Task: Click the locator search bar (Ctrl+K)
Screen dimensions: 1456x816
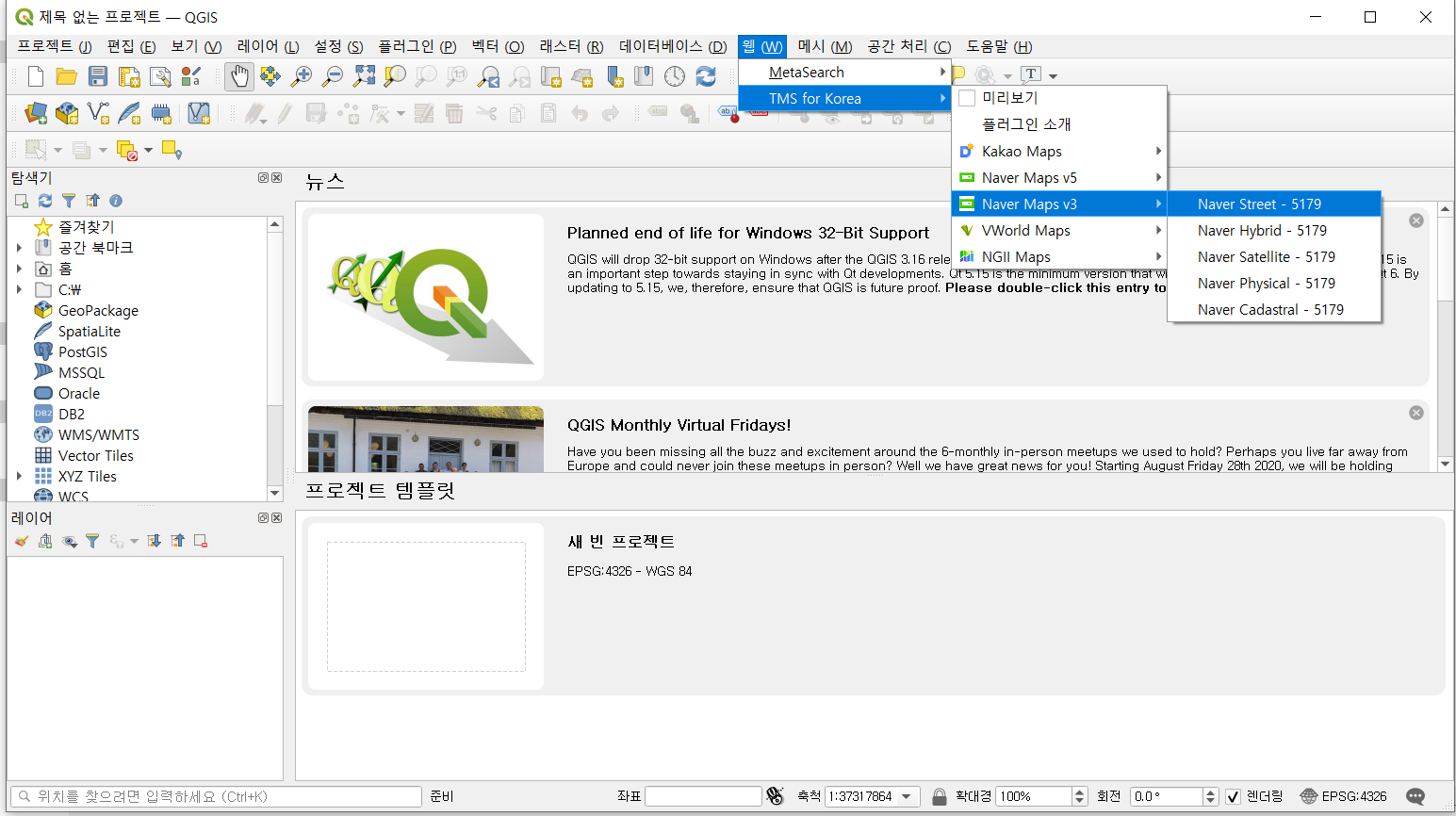Action: tap(216, 796)
